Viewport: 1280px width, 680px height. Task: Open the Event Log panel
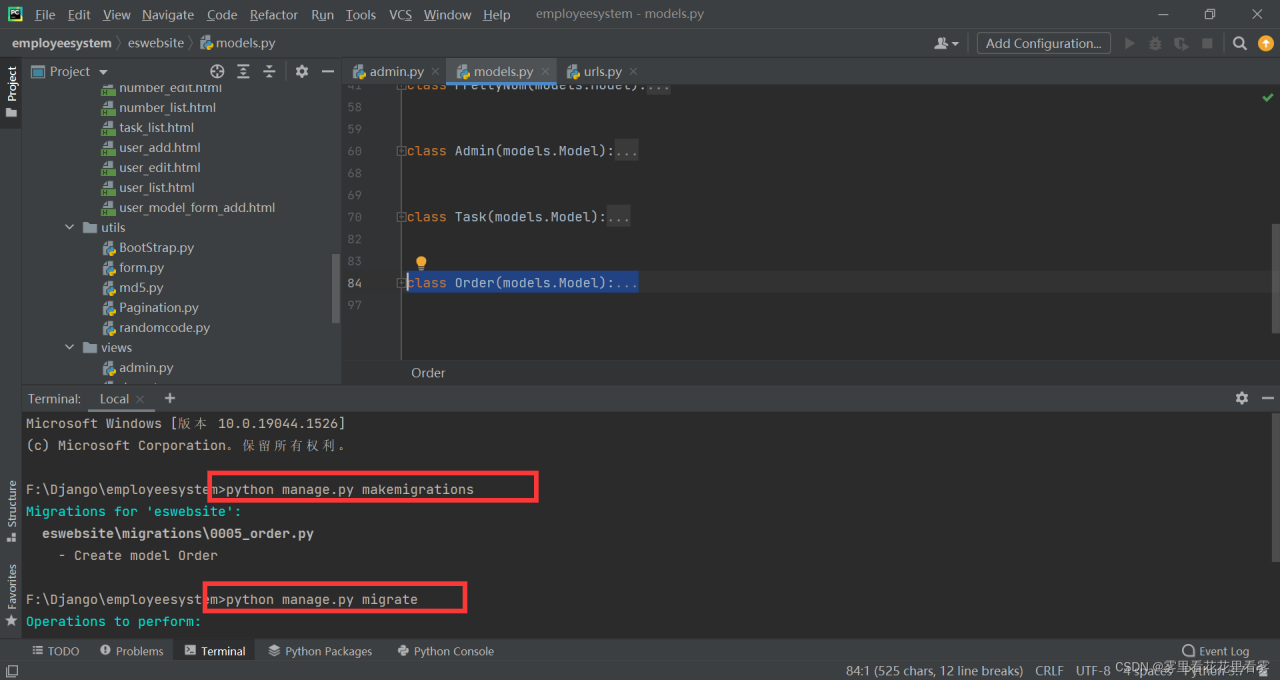coord(1215,651)
